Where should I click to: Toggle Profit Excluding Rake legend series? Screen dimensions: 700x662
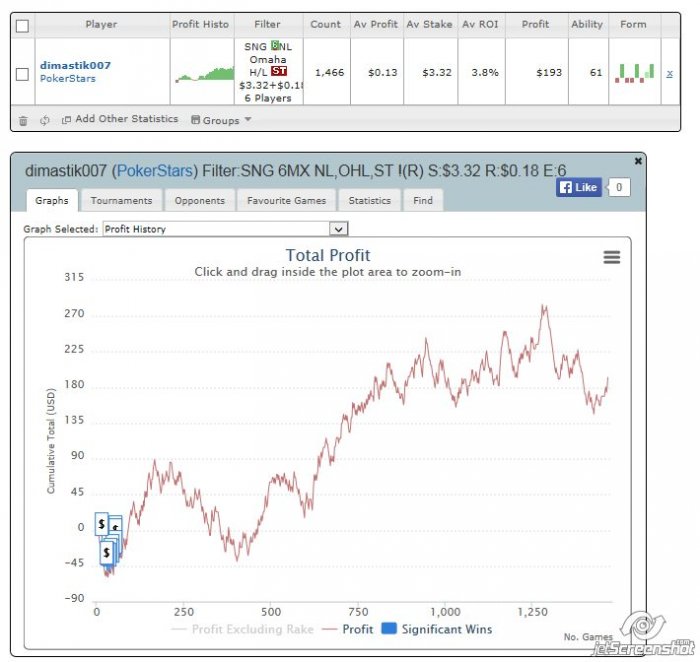click(x=242, y=629)
